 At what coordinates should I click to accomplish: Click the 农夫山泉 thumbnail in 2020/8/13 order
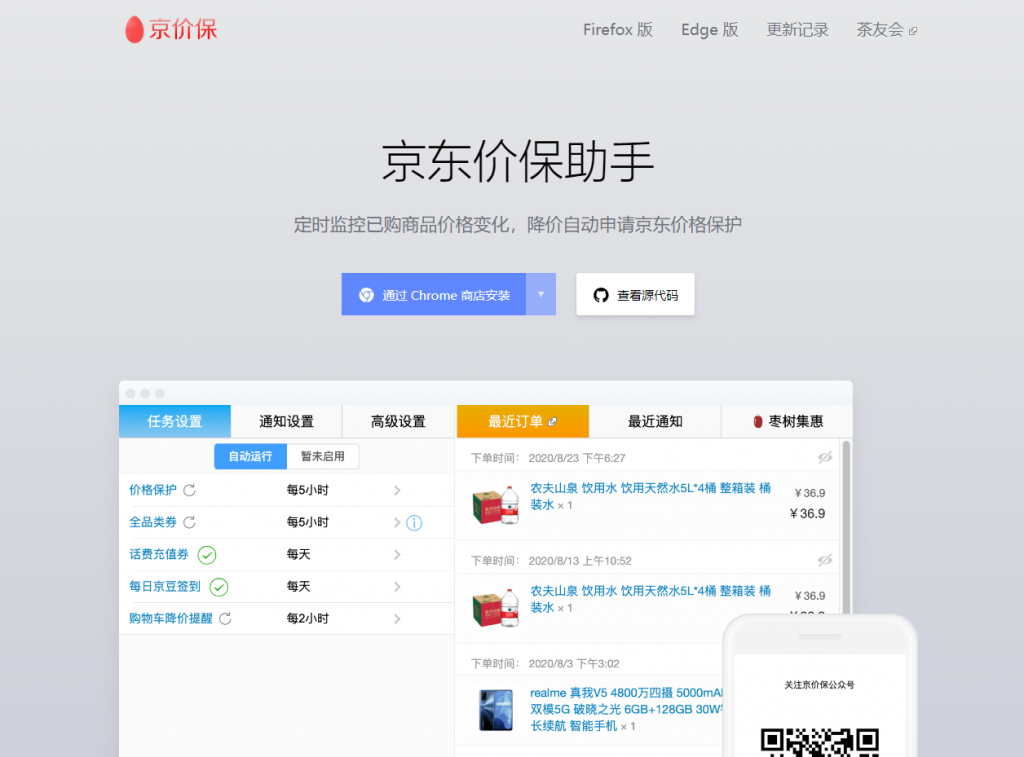[x=496, y=607]
